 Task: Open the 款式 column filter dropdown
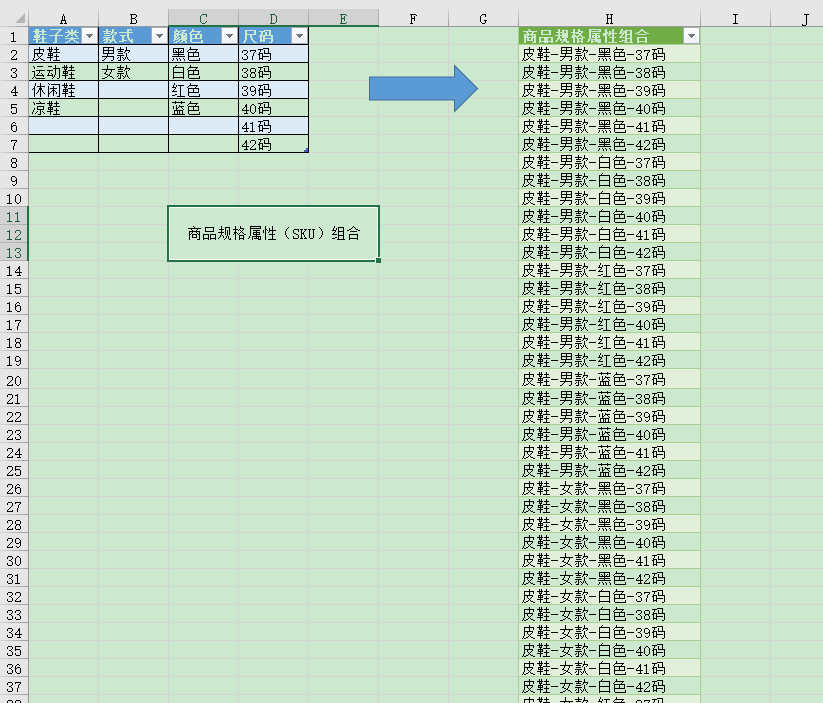[158, 35]
